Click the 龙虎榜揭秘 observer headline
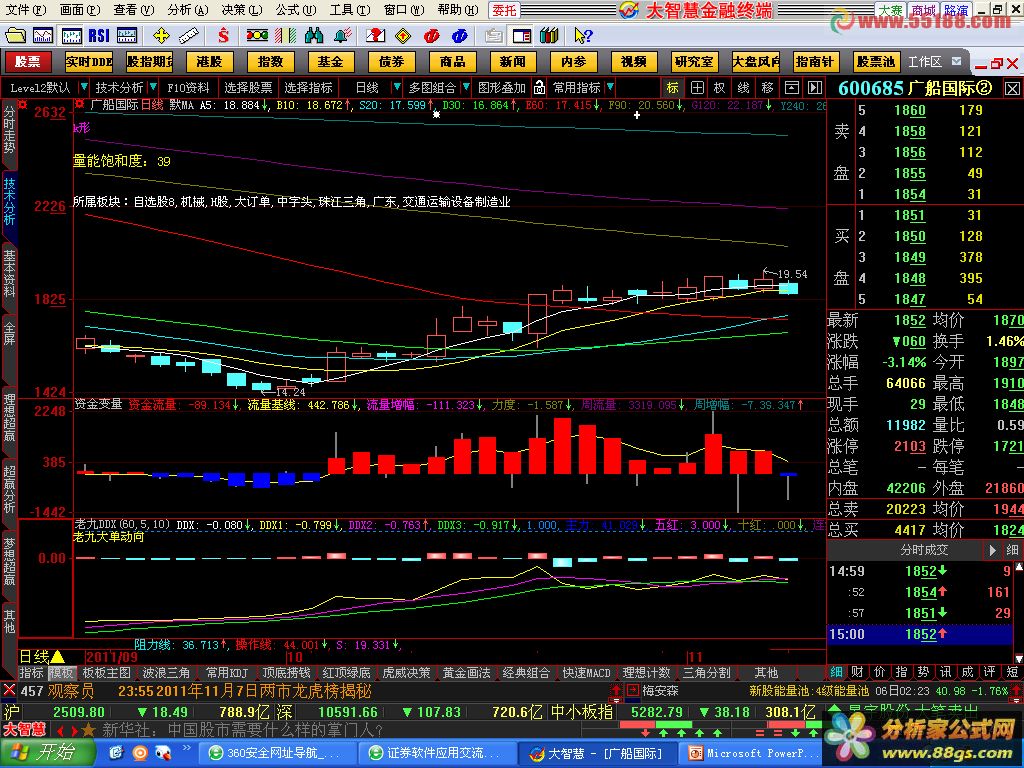Viewport: 1024px width, 768px height. (244, 691)
